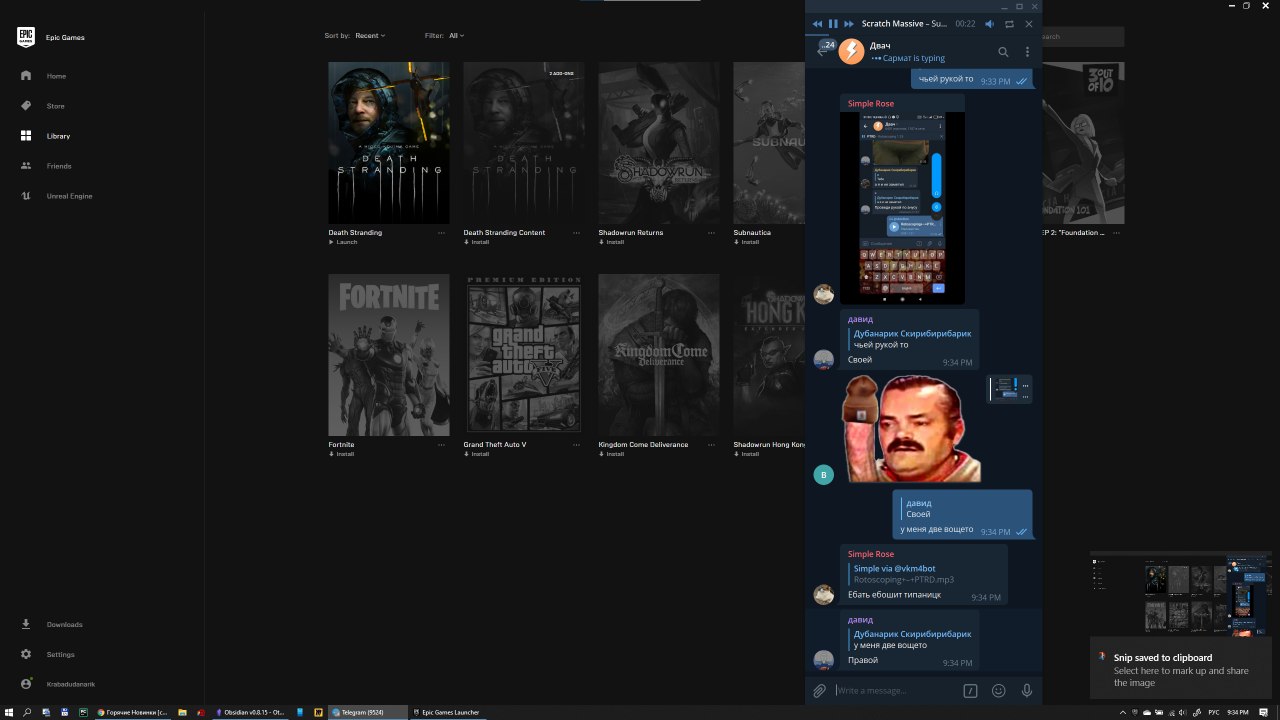Toggle repeat in Telegram audio player
The height and width of the screenshot is (720, 1280).
click(x=1009, y=24)
